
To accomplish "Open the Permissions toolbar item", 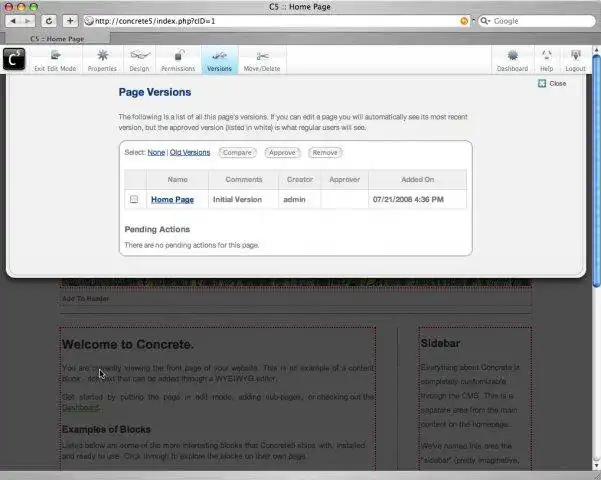I will coord(178,61).
